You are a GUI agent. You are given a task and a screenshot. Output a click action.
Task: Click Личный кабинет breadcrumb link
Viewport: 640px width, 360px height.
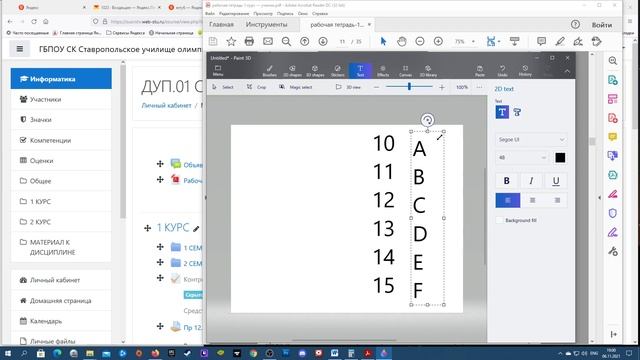coord(166,105)
